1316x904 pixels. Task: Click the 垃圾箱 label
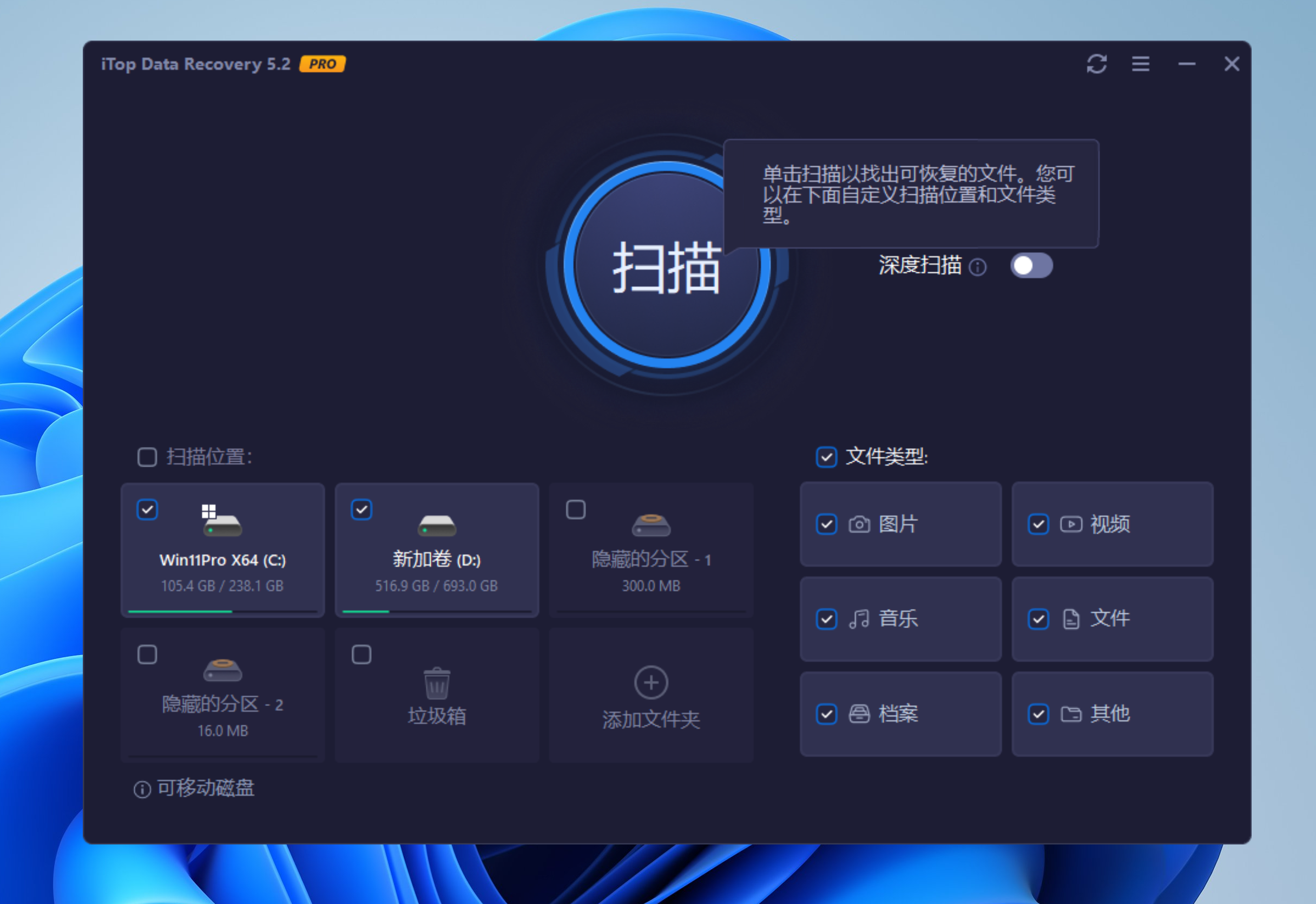pyautogui.click(x=437, y=716)
